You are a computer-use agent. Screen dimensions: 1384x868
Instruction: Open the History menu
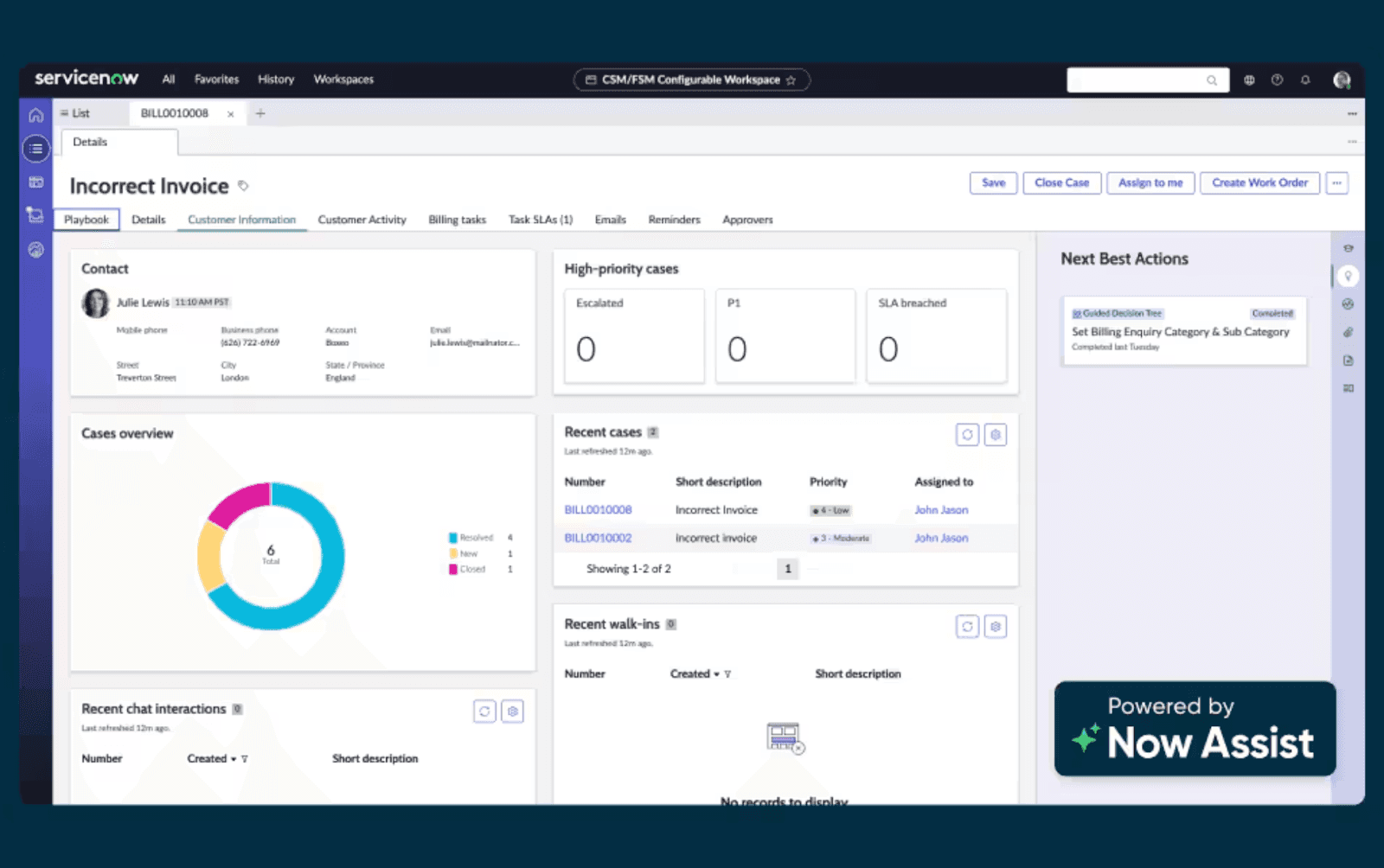pos(276,80)
